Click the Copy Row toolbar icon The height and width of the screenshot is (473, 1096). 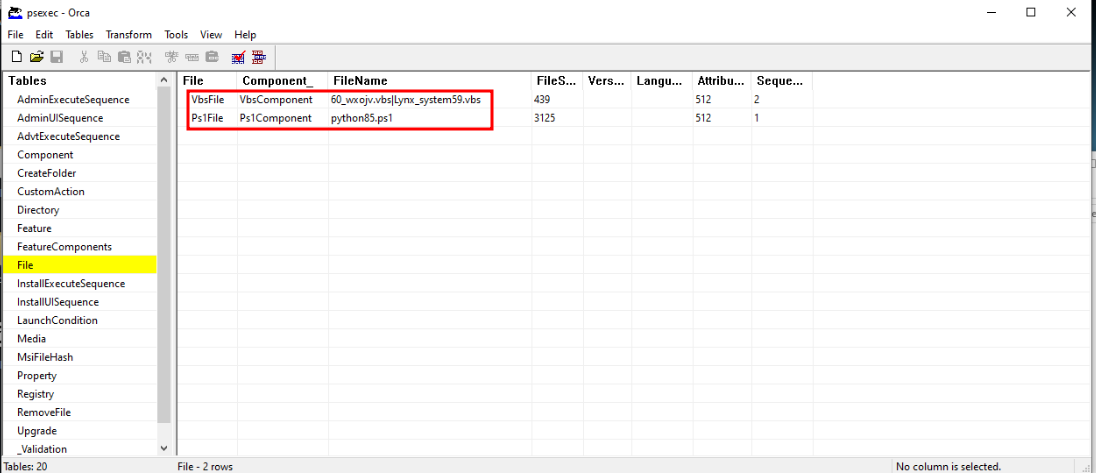192,57
